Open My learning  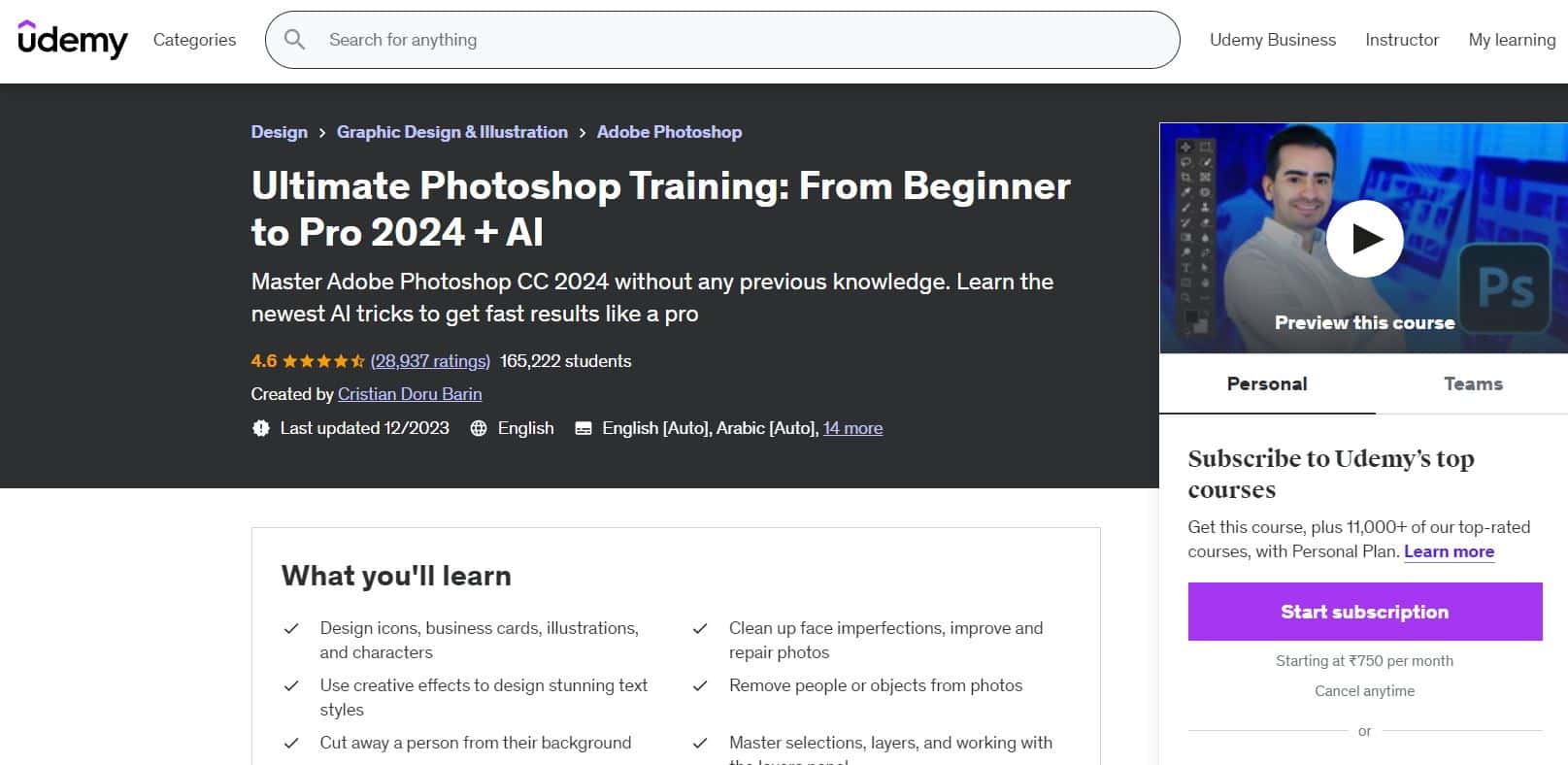point(1512,40)
